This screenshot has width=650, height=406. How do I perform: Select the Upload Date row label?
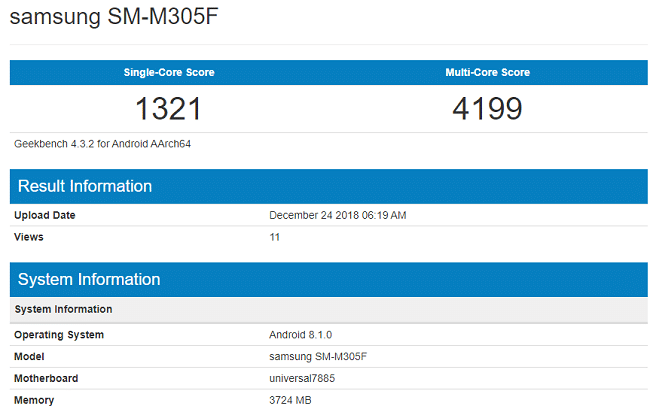[45, 215]
